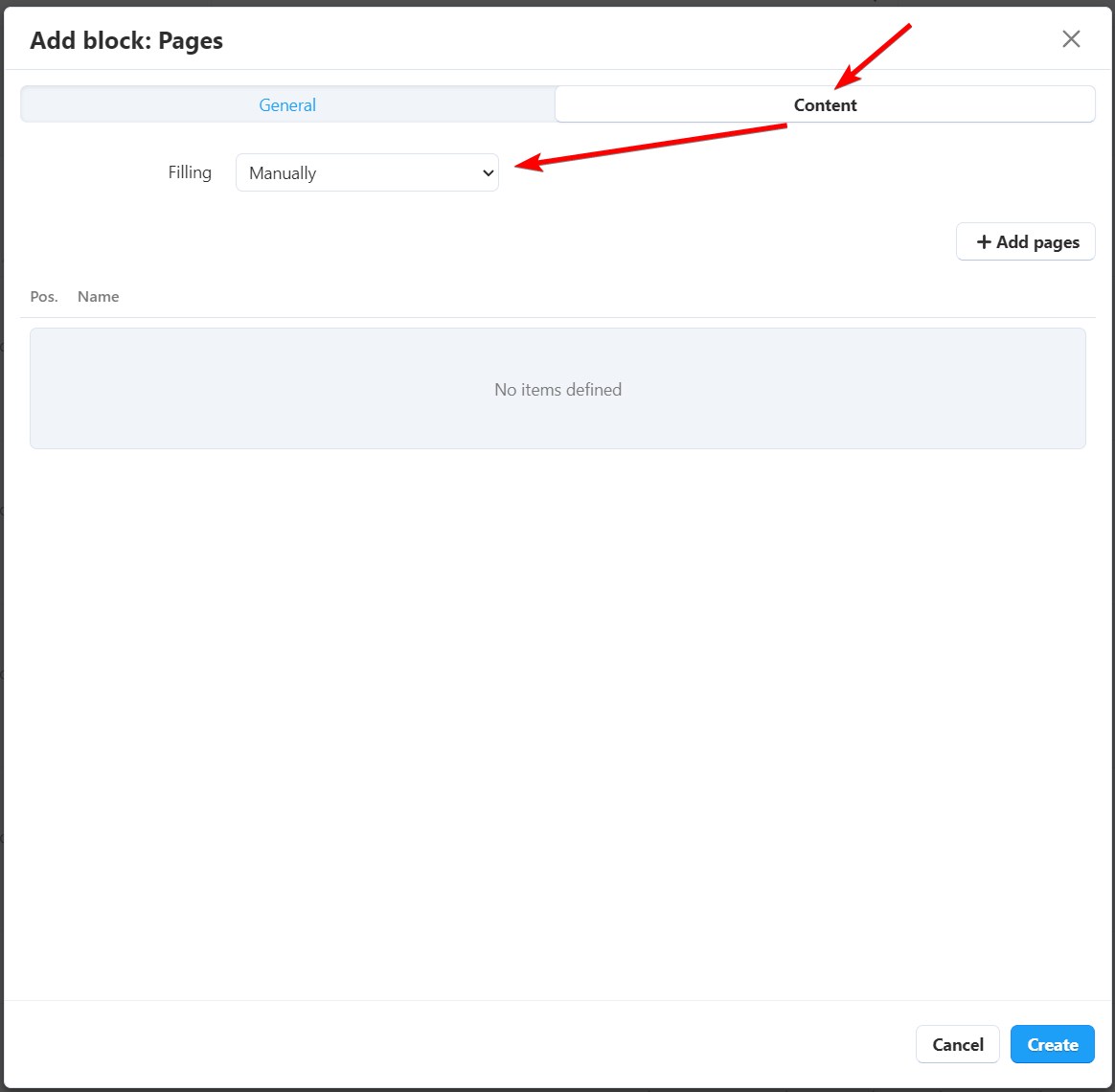This screenshot has height=1092, width=1115.
Task: Cancel the block creation
Action: (957, 1044)
